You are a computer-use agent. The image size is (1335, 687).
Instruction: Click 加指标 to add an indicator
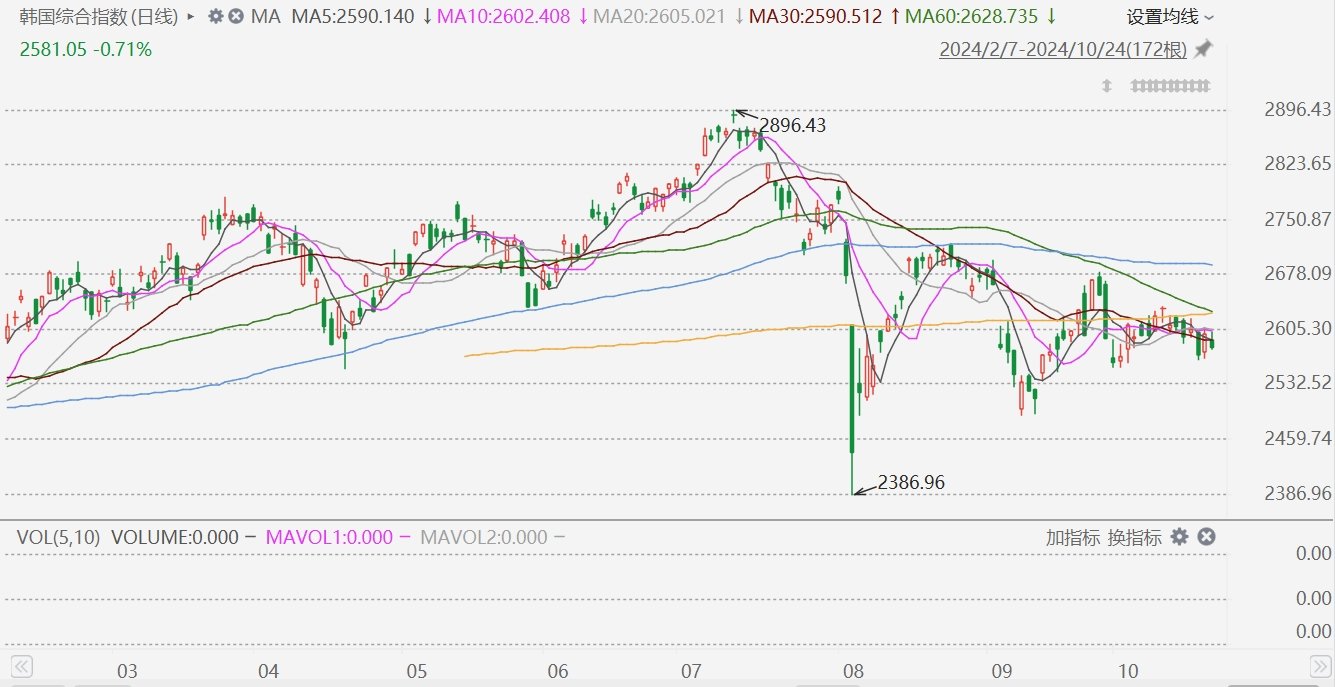pyautogui.click(x=1073, y=538)
